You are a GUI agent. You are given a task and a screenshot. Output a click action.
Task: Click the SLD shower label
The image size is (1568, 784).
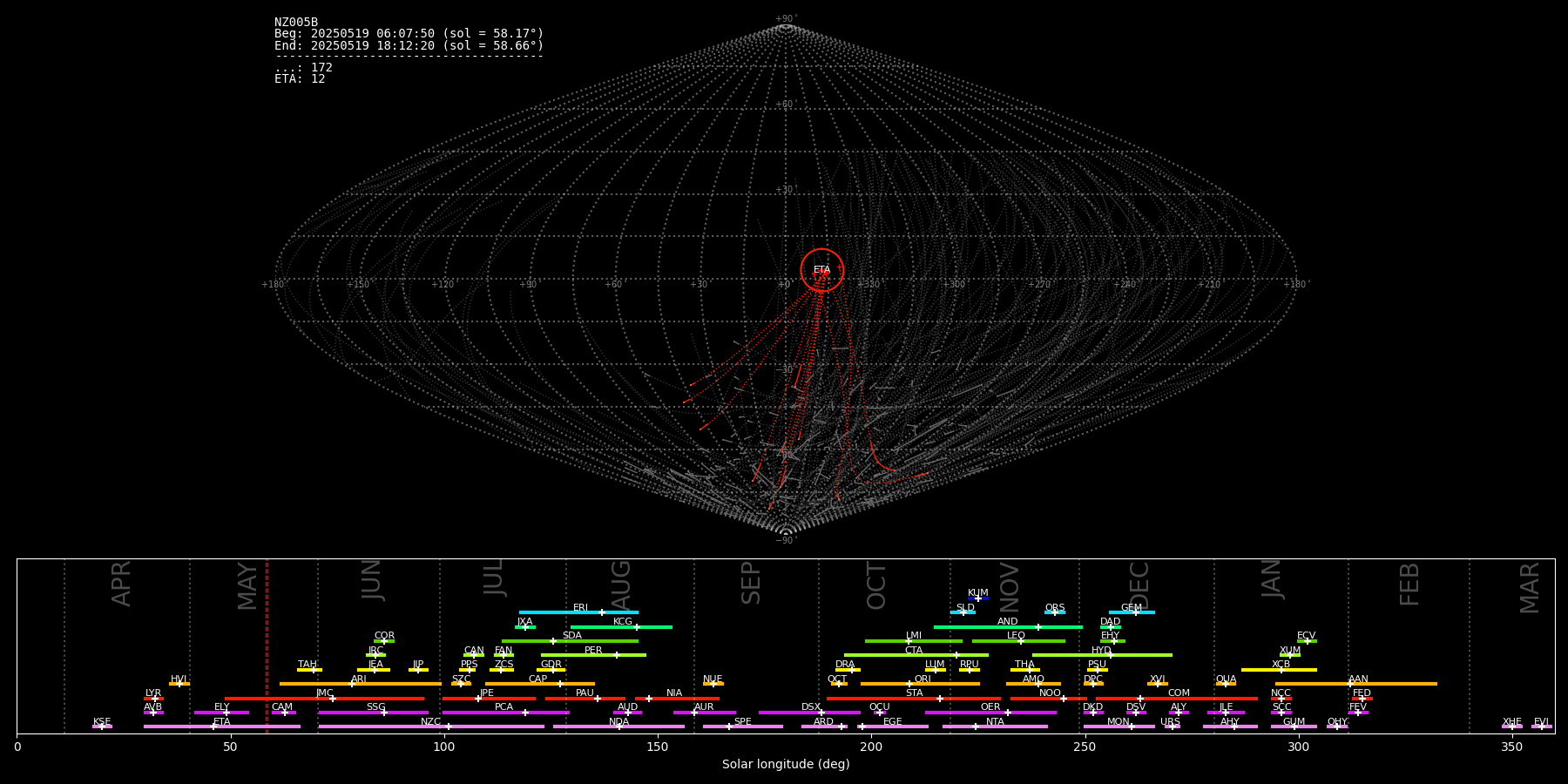[965, 608]
